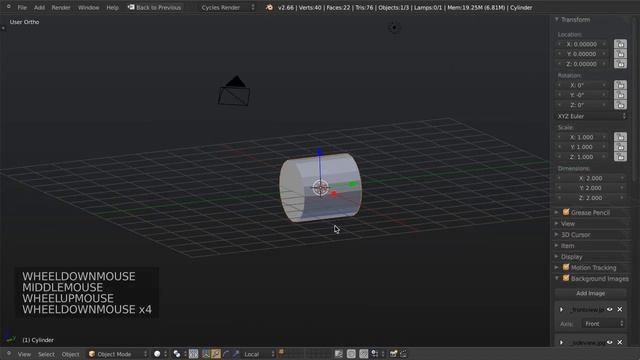
Task: Toggle lock for Rotation Y
Action: [620, 95]
